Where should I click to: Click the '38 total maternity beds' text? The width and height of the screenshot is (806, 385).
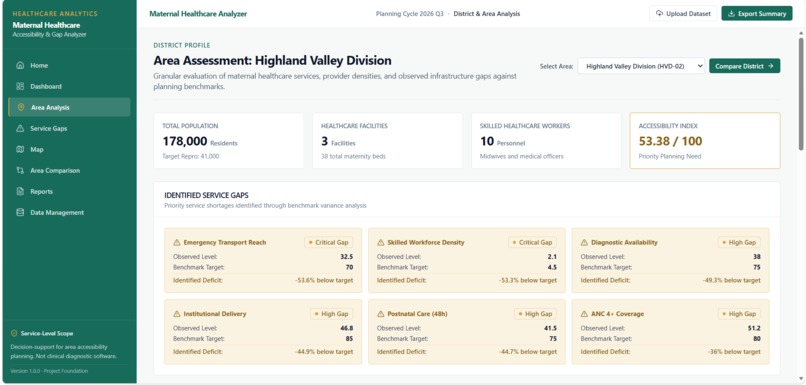[x=353, y=156]
